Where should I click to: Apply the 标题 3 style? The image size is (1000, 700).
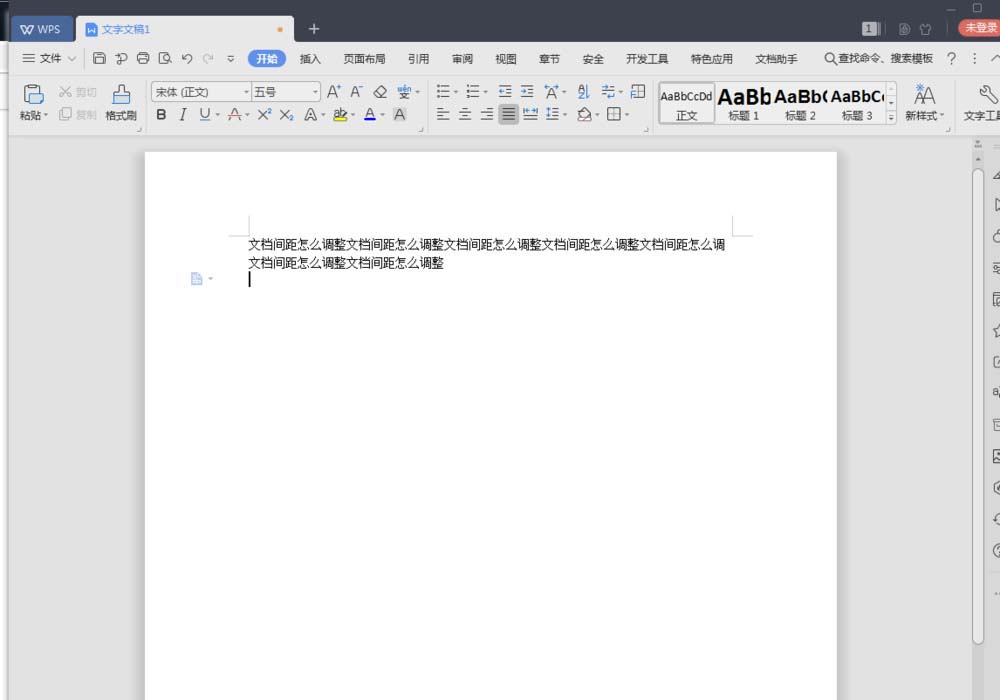(857, 103)
